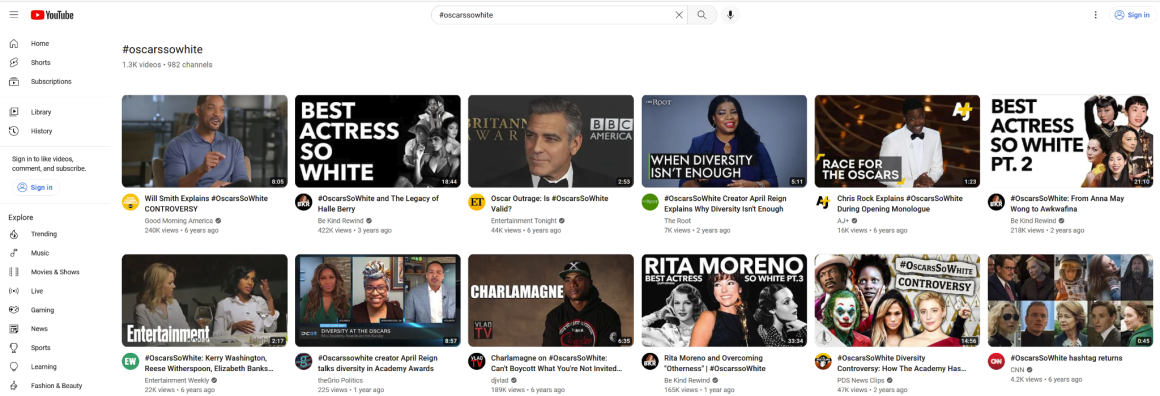Open the hamburger guide menu
Screen dimensions: 1160x396
[14, 15]
